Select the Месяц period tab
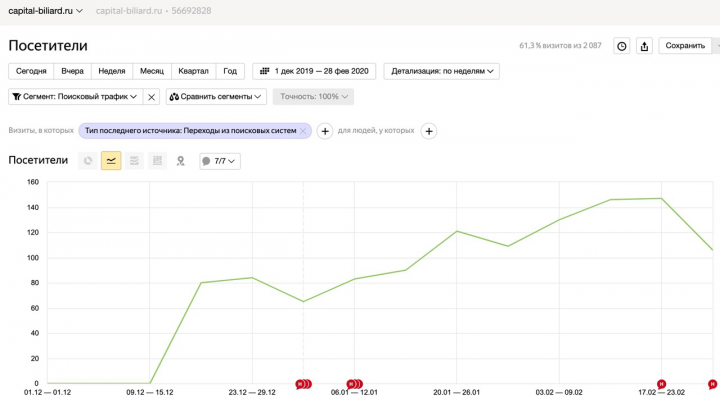Viewport: 720px width, 399px height. pyautogui.click(x=152, y=71)
